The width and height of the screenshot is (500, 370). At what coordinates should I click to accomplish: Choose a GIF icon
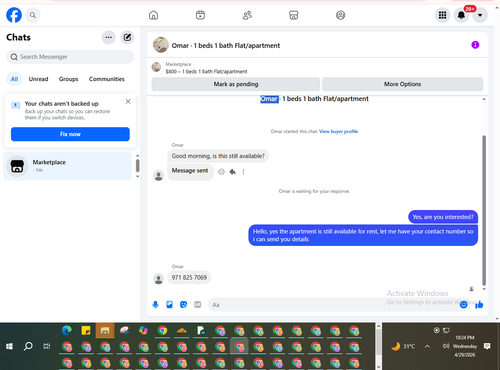[197, 305]
